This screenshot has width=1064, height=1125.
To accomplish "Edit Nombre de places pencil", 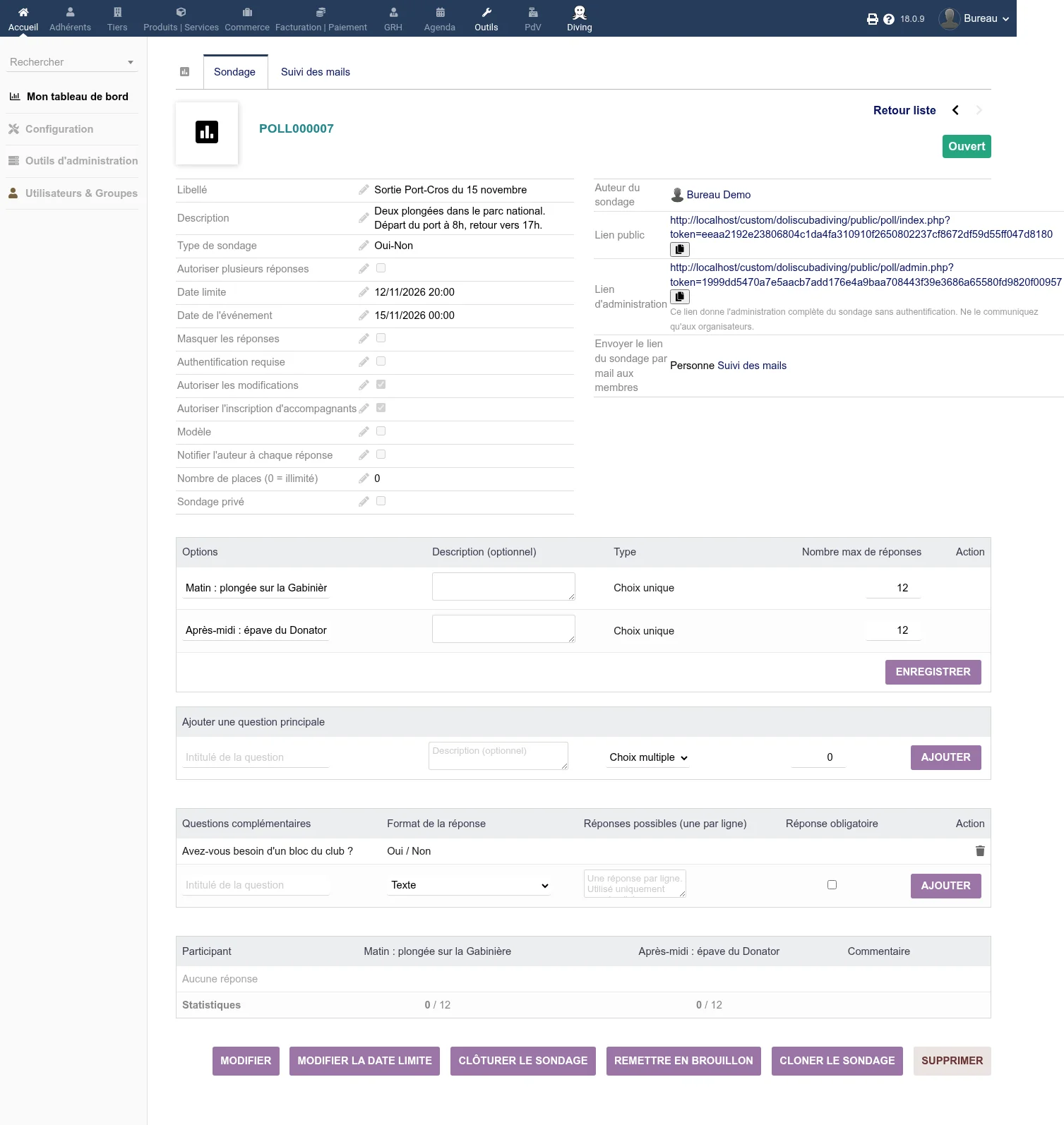I will click(364, 479).
